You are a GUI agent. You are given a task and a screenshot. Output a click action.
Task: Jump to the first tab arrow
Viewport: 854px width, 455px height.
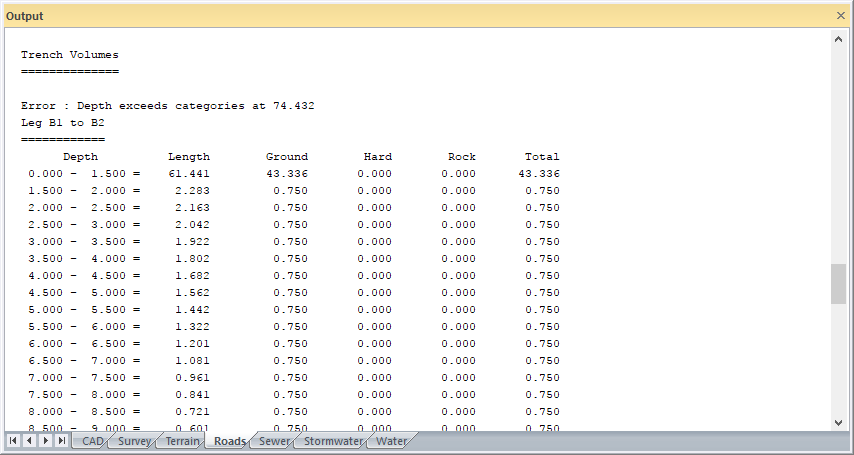pyautogui.click(x=13, y=441)
